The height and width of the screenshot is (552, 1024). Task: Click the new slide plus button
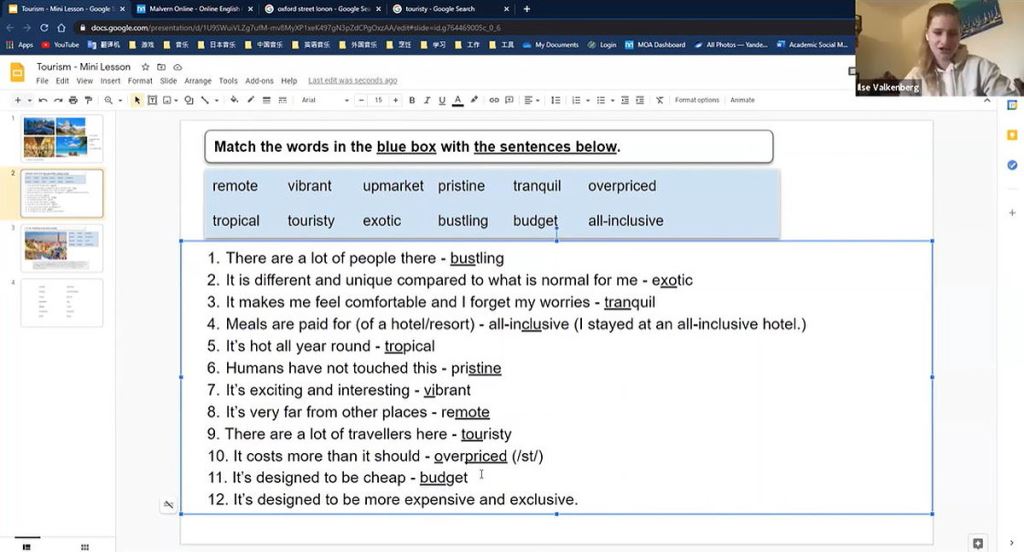tap(18, 100)
